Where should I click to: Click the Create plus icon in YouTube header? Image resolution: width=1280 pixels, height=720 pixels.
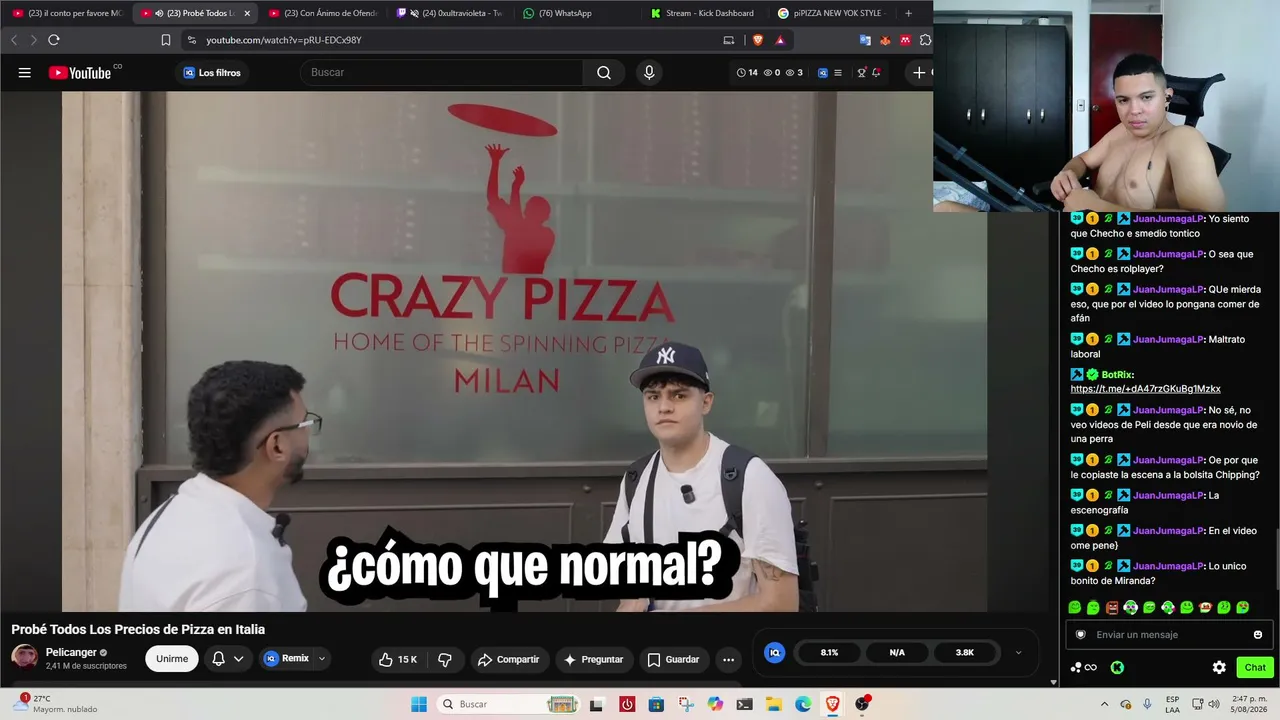(x=919, y=72)
